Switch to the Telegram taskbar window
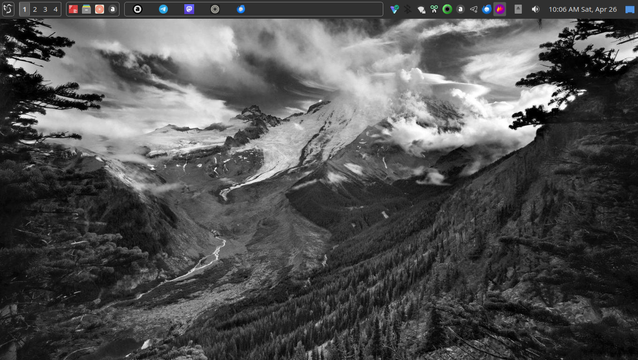This screenshot has height=360, width=638. [163, 9]
